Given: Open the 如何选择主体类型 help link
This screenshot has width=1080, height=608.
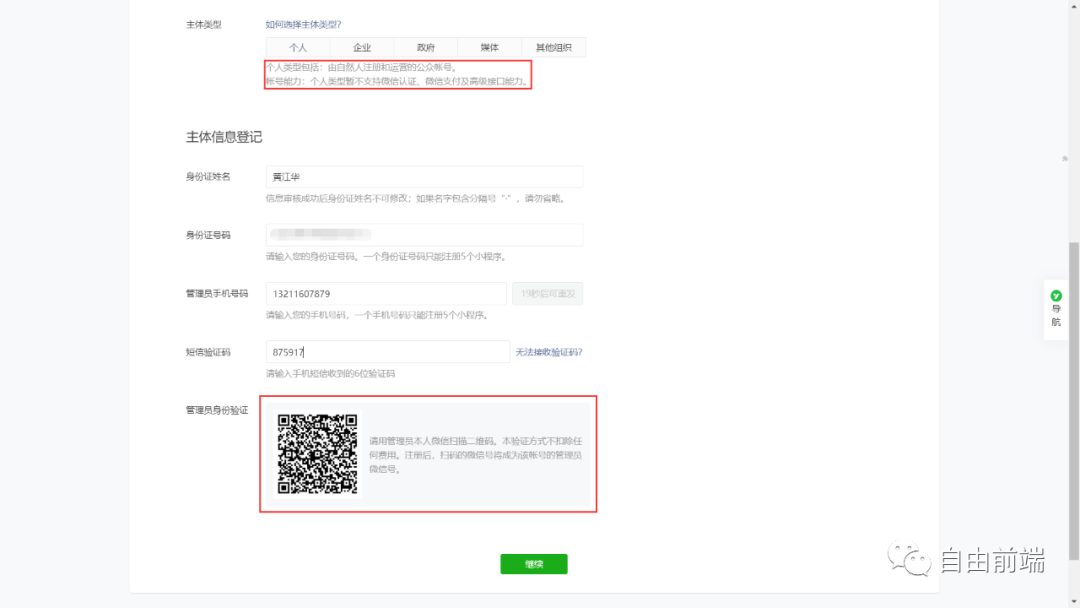Looking at the screenshot, I should tap(302, 24).
